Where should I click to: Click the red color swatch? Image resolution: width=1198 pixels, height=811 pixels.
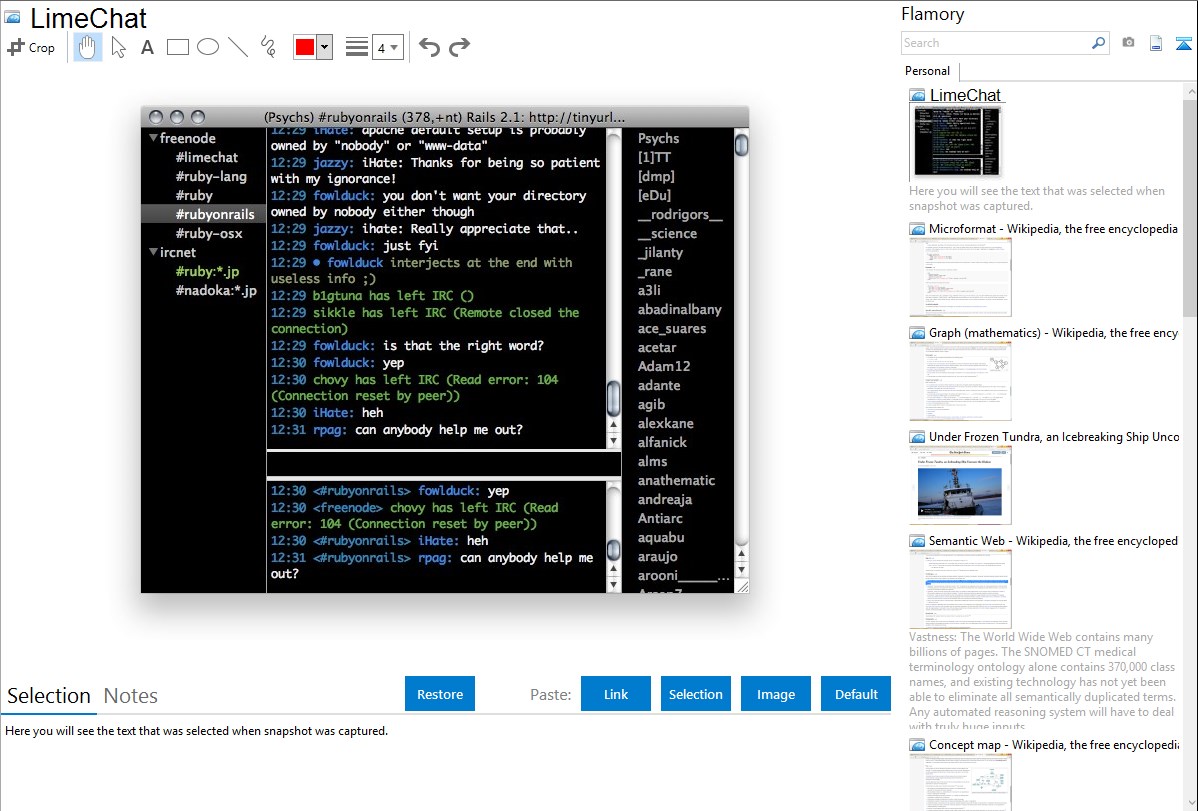click(x=305, y=47)
